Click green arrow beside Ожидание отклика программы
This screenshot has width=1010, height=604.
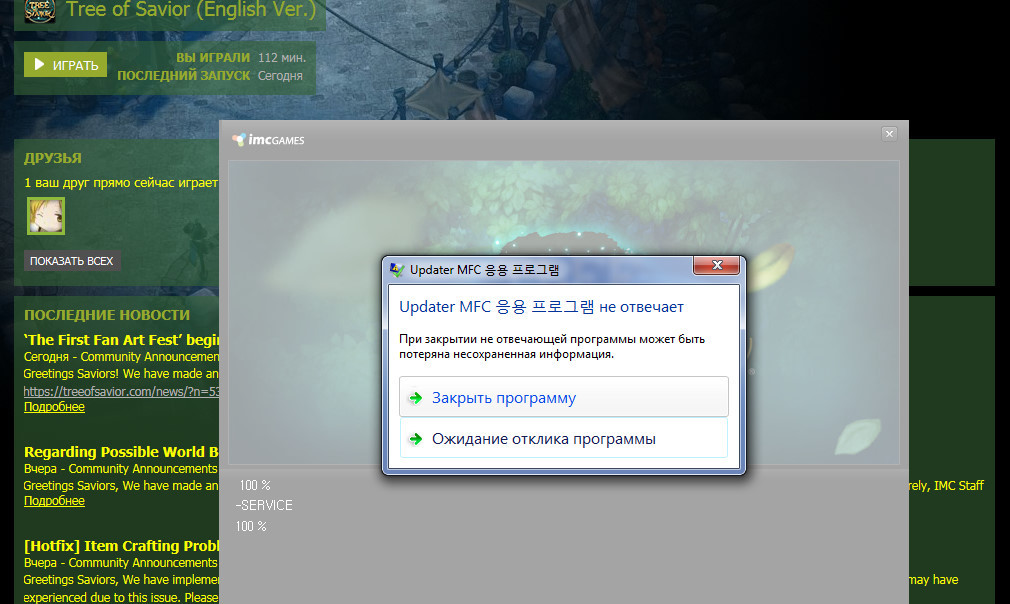click(415, 439)
